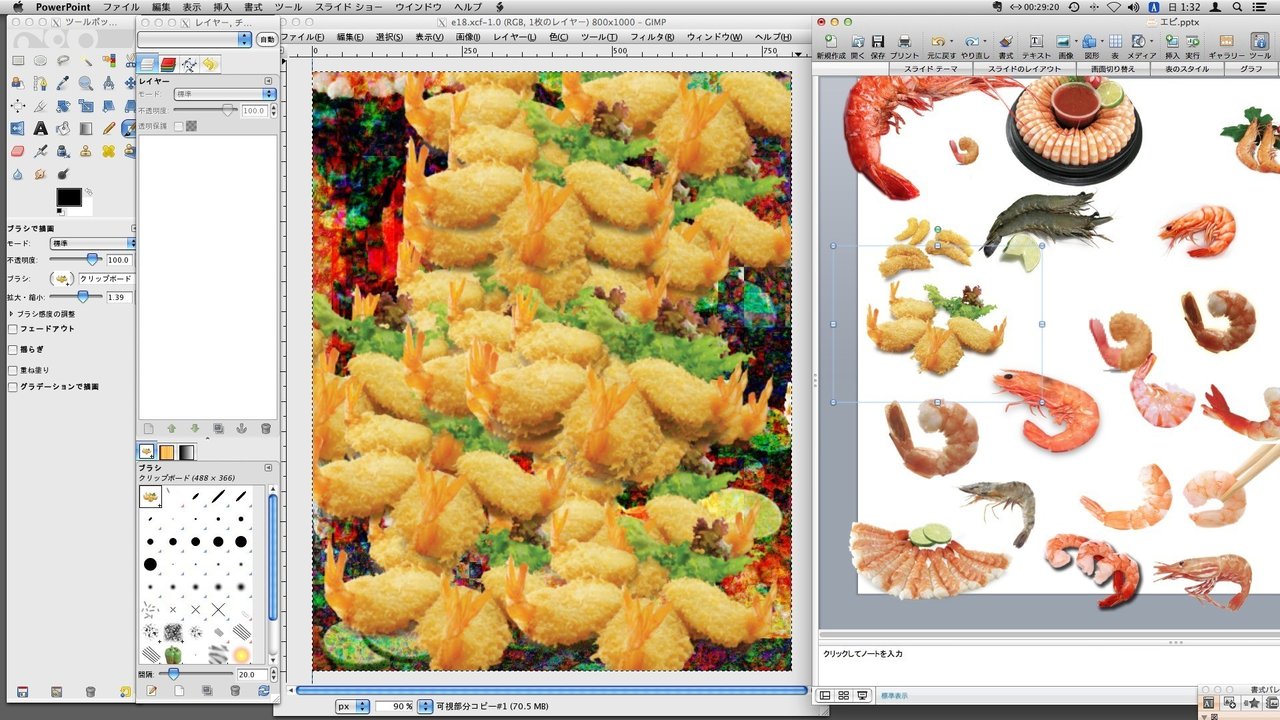Image resolution: width=1280 pixels, height=720 pixels.
Task: Click the New (新規作成) presentation icon
Action: pos(830,45)
